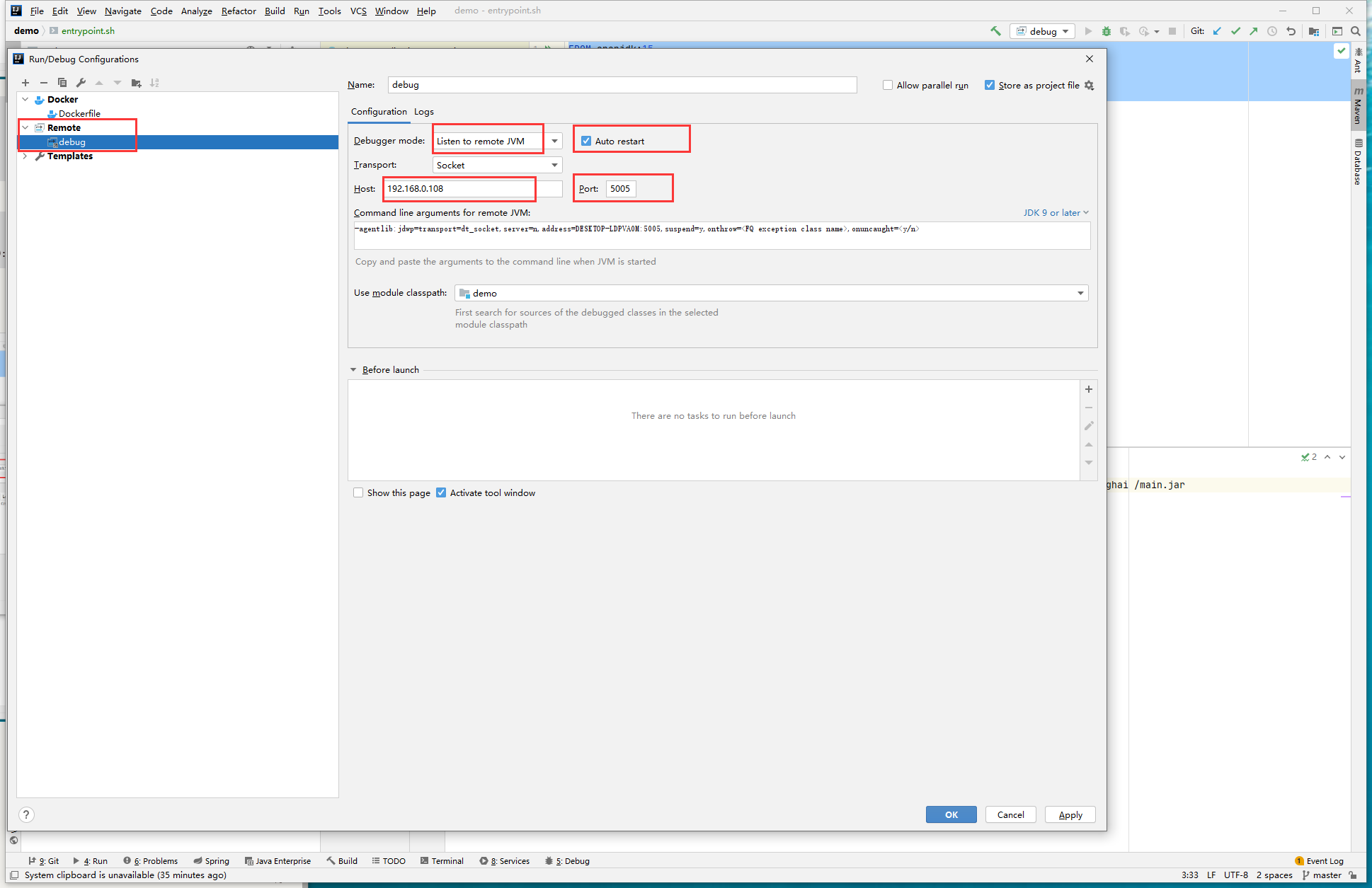
Task: Click the build project hammer icon
Action: coord(995,31)
